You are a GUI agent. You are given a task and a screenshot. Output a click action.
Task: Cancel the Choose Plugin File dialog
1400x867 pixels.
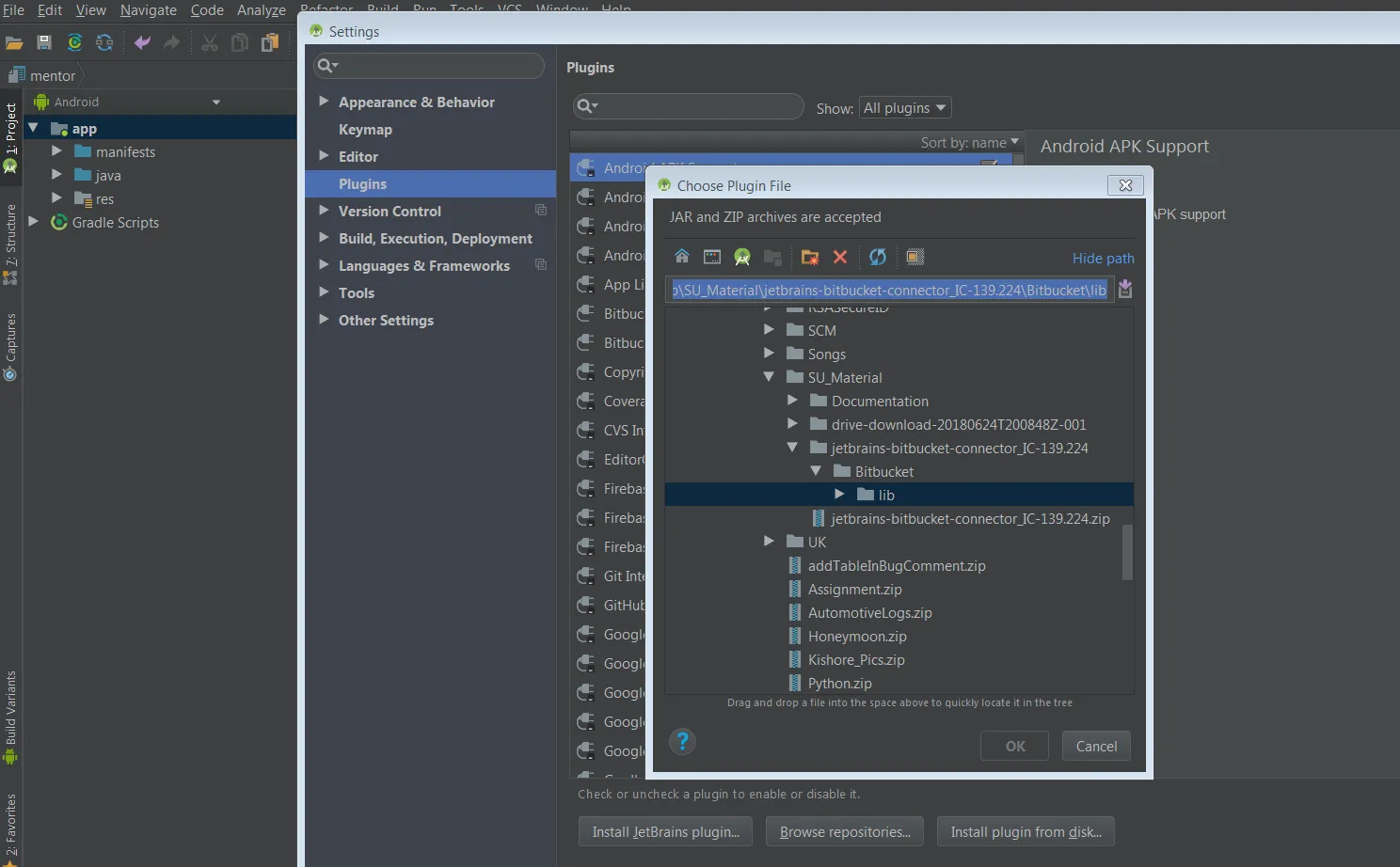pos(1097,746)
